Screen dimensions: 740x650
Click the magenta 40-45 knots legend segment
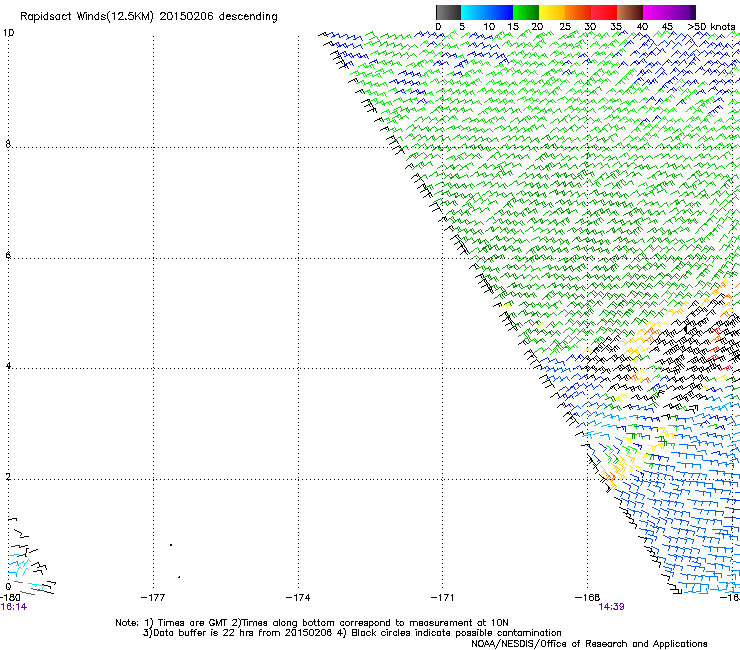656,12
